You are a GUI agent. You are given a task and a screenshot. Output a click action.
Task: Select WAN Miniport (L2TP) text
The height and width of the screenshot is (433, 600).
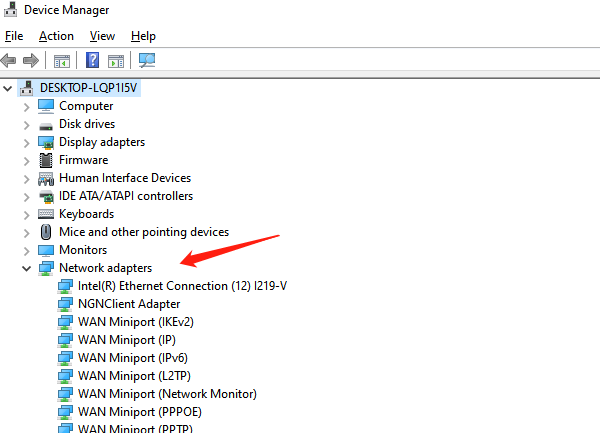134,376
